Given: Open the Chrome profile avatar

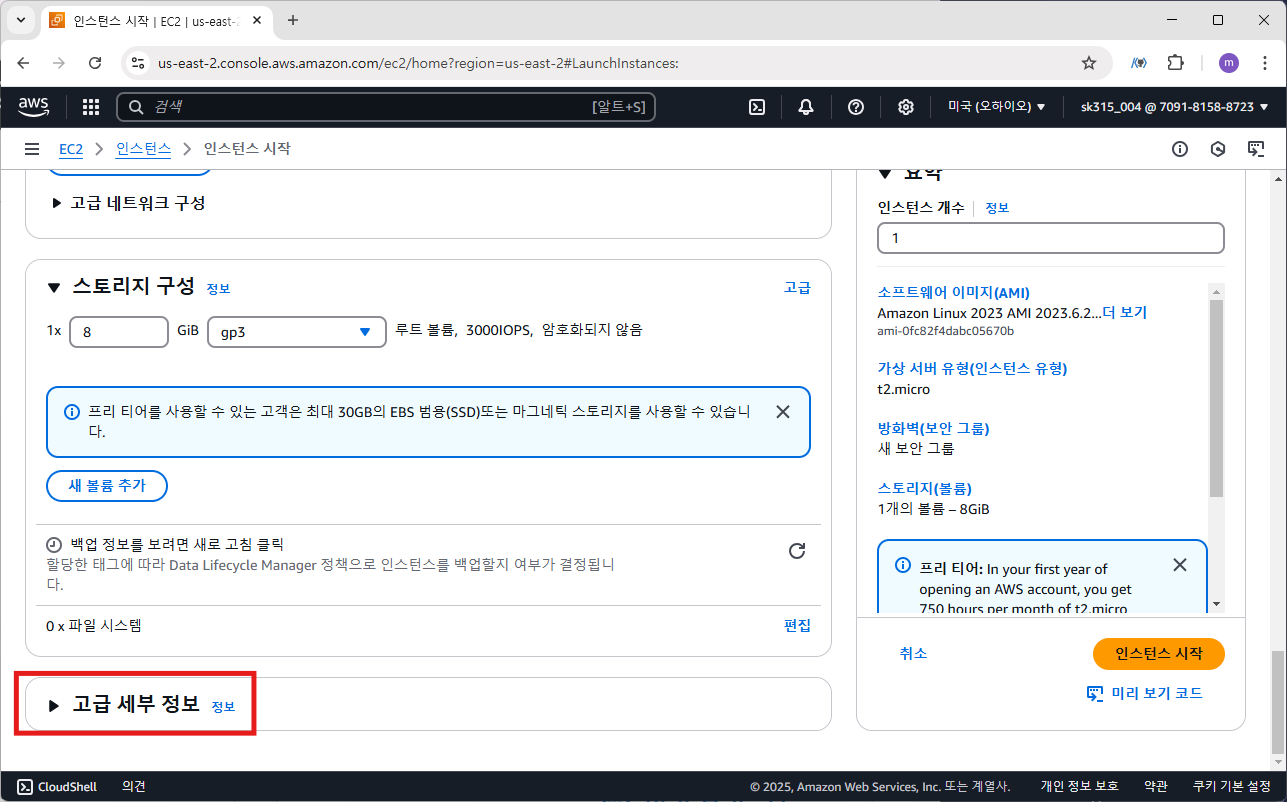Looking at the screenshot, I should [1229, 63].
